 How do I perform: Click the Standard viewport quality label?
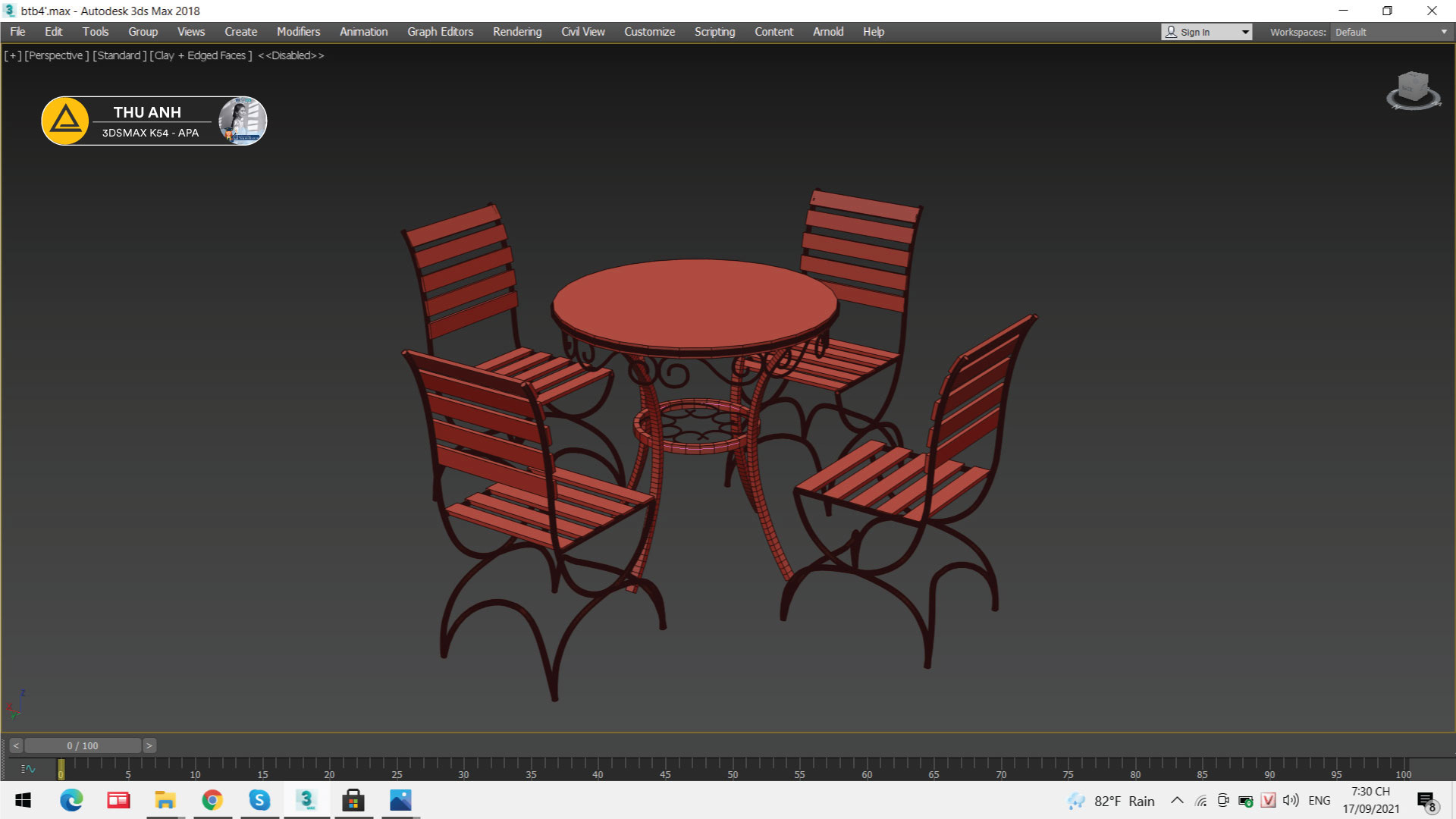tap(119, 55)
